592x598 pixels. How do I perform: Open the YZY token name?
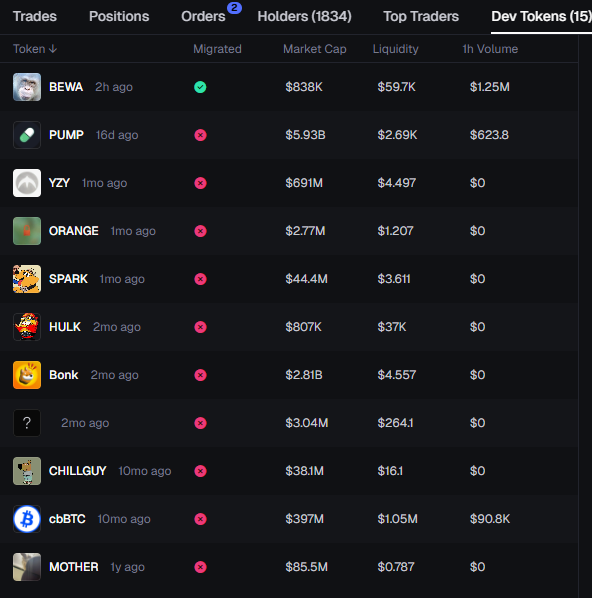(59, 183)
